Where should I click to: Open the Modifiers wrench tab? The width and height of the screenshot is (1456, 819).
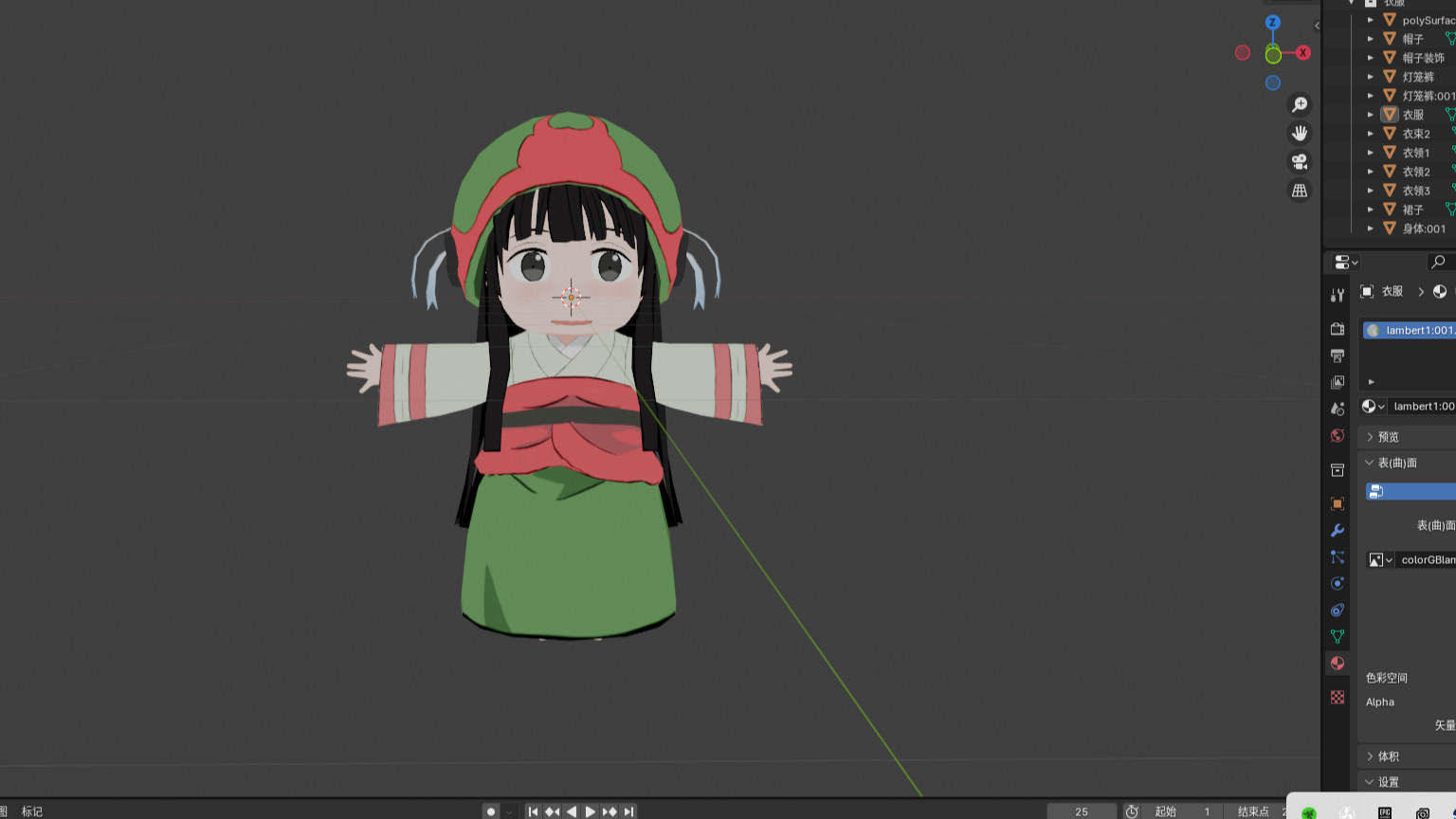(x=1338, y=531)
